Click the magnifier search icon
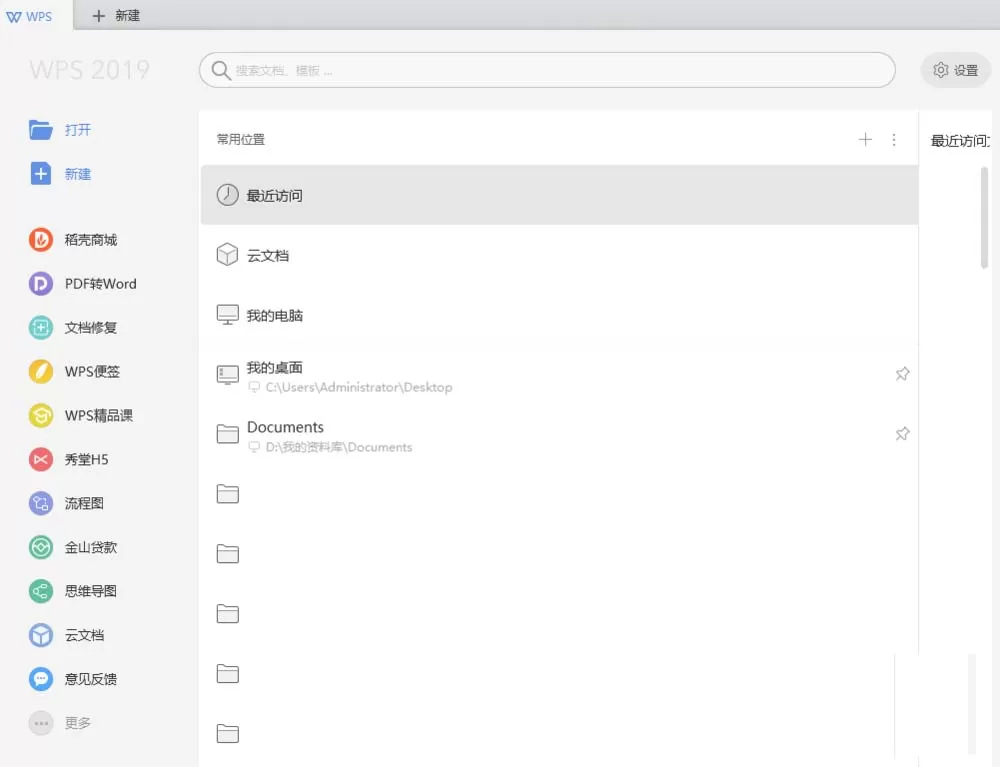 [221, 70]
